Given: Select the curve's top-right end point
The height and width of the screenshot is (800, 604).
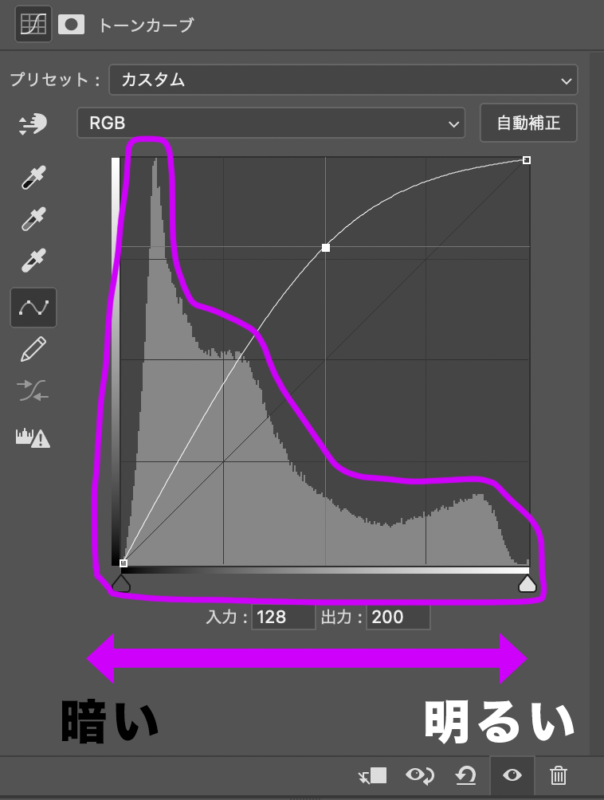Looking at the screenshot, I should click(526, 160).
